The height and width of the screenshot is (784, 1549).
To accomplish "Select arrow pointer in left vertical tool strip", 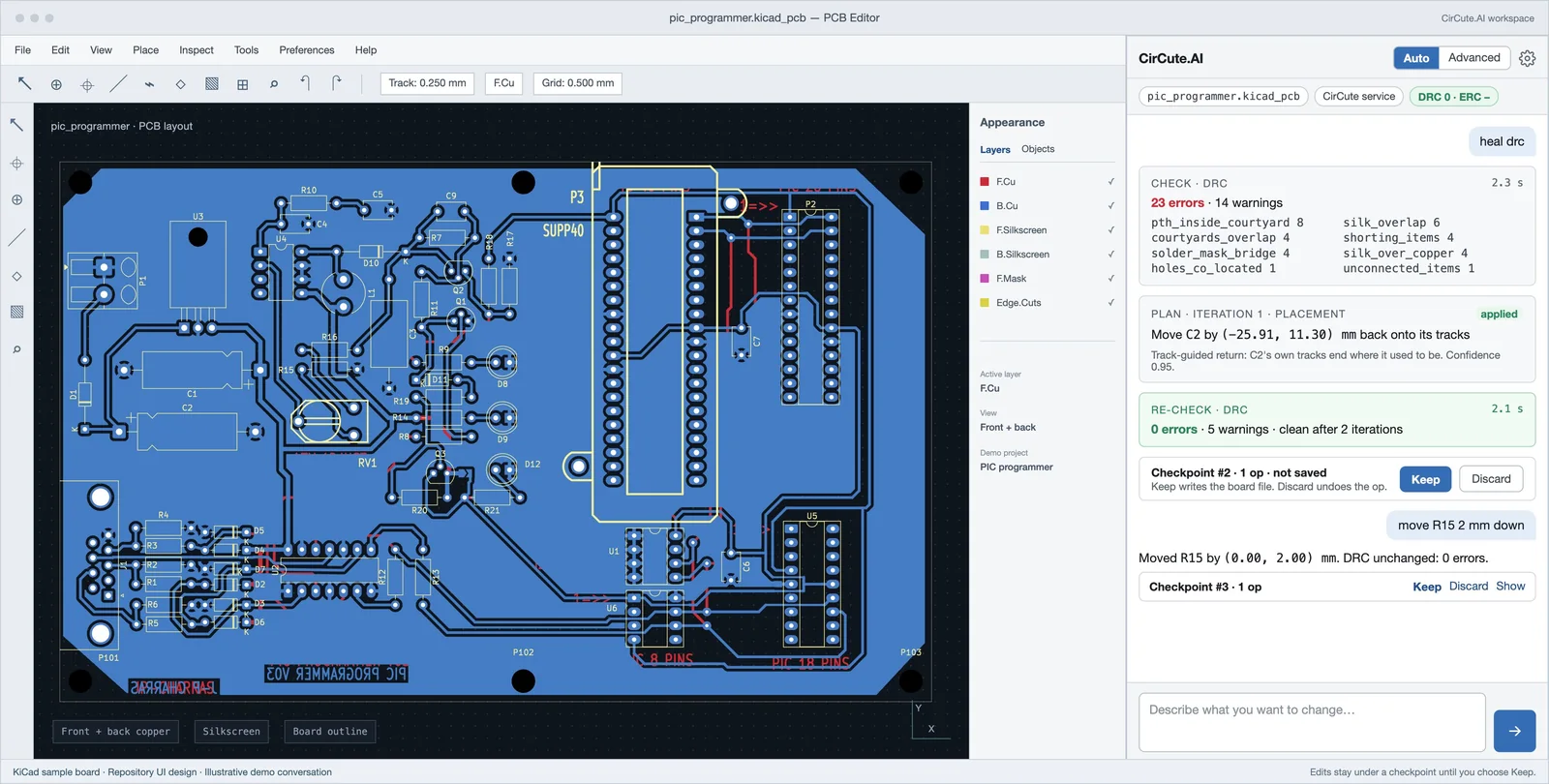I will [x=16, y=125].
